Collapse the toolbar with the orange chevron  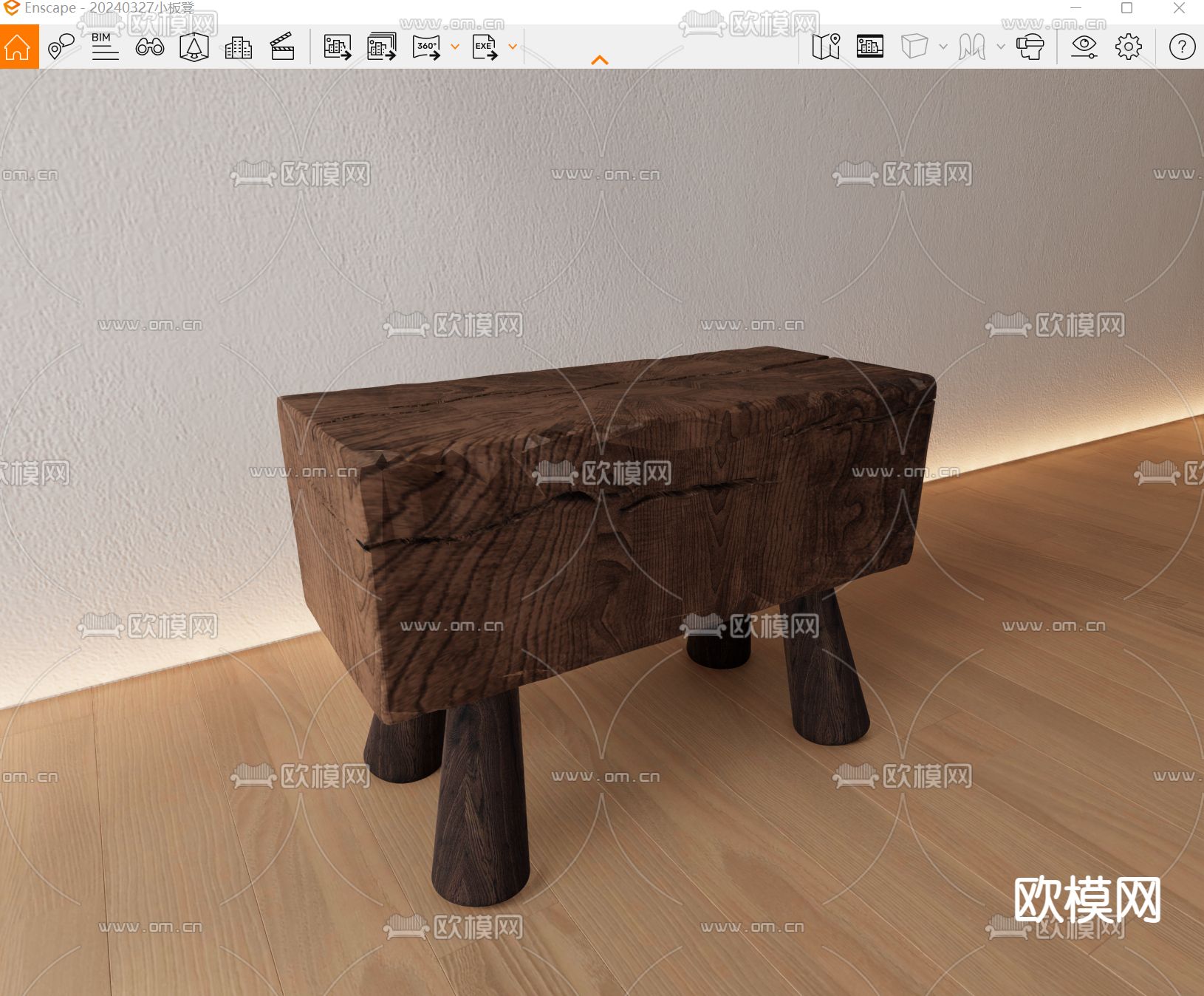click(600, 60)
